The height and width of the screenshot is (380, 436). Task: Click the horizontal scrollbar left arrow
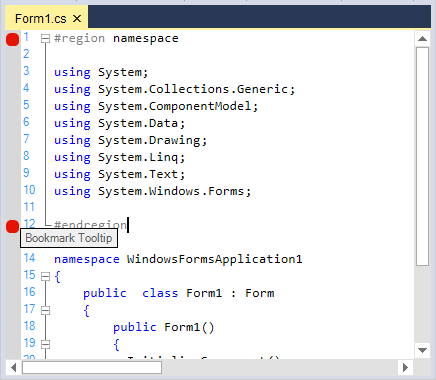[14, 368]
